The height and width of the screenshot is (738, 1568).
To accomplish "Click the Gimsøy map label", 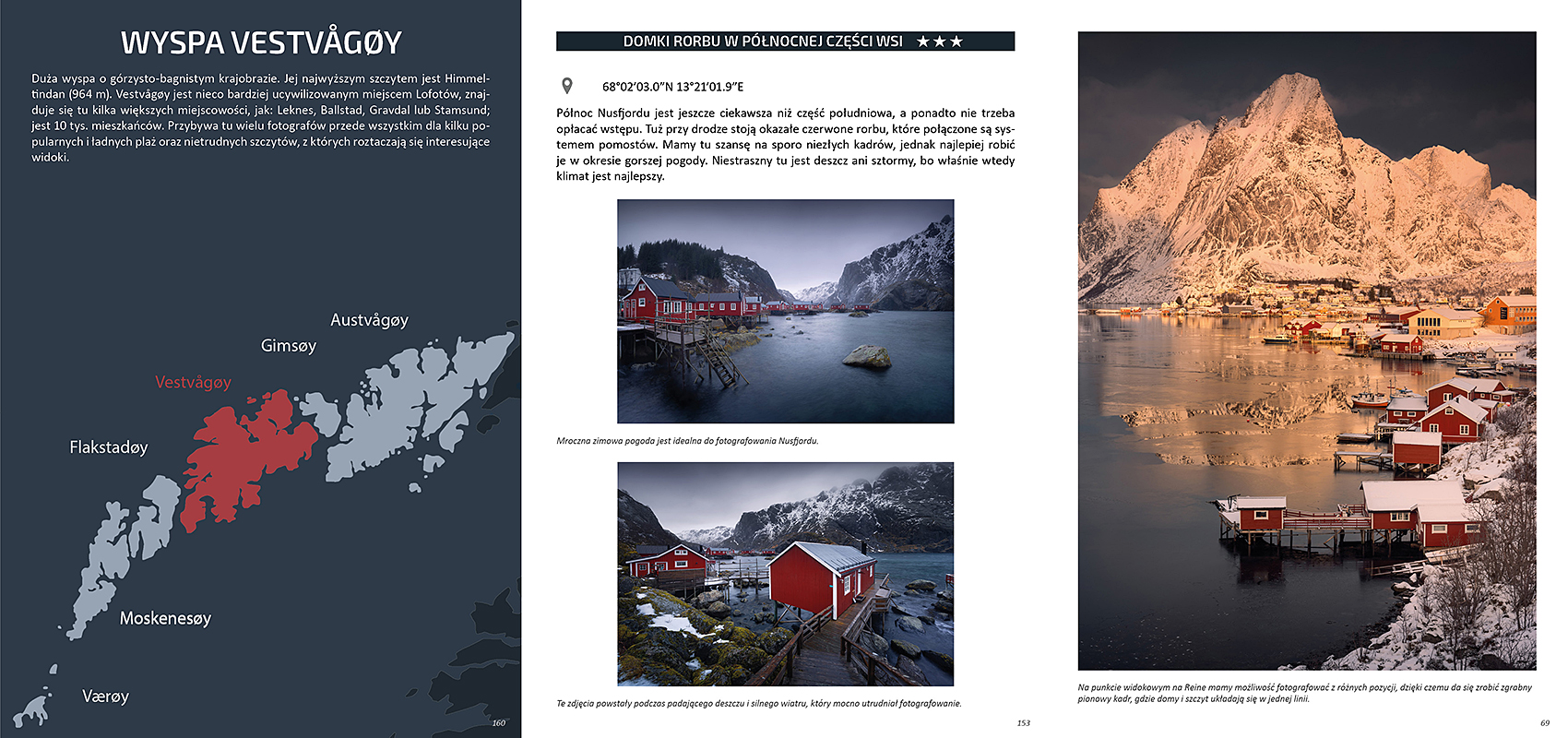I will tap(288, 346).
